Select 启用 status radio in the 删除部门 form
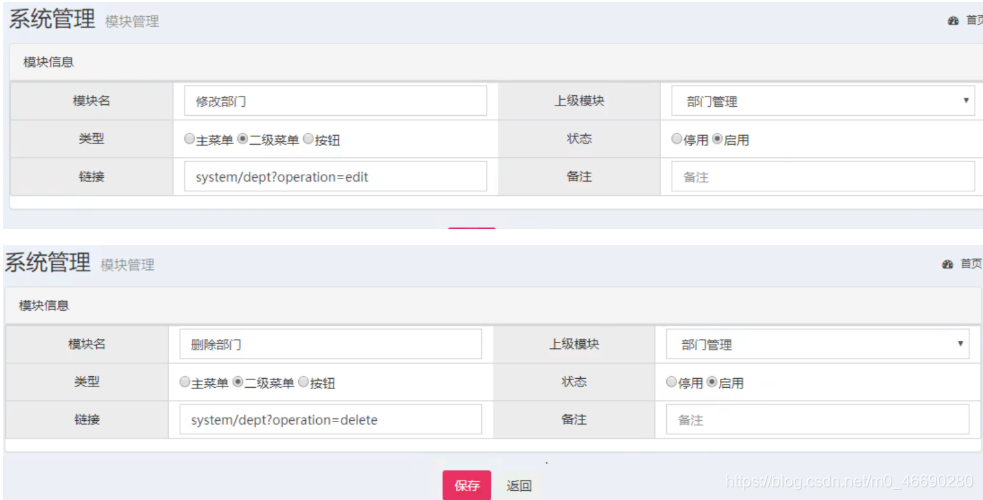 pyautogui.click(x=712, y=382)
